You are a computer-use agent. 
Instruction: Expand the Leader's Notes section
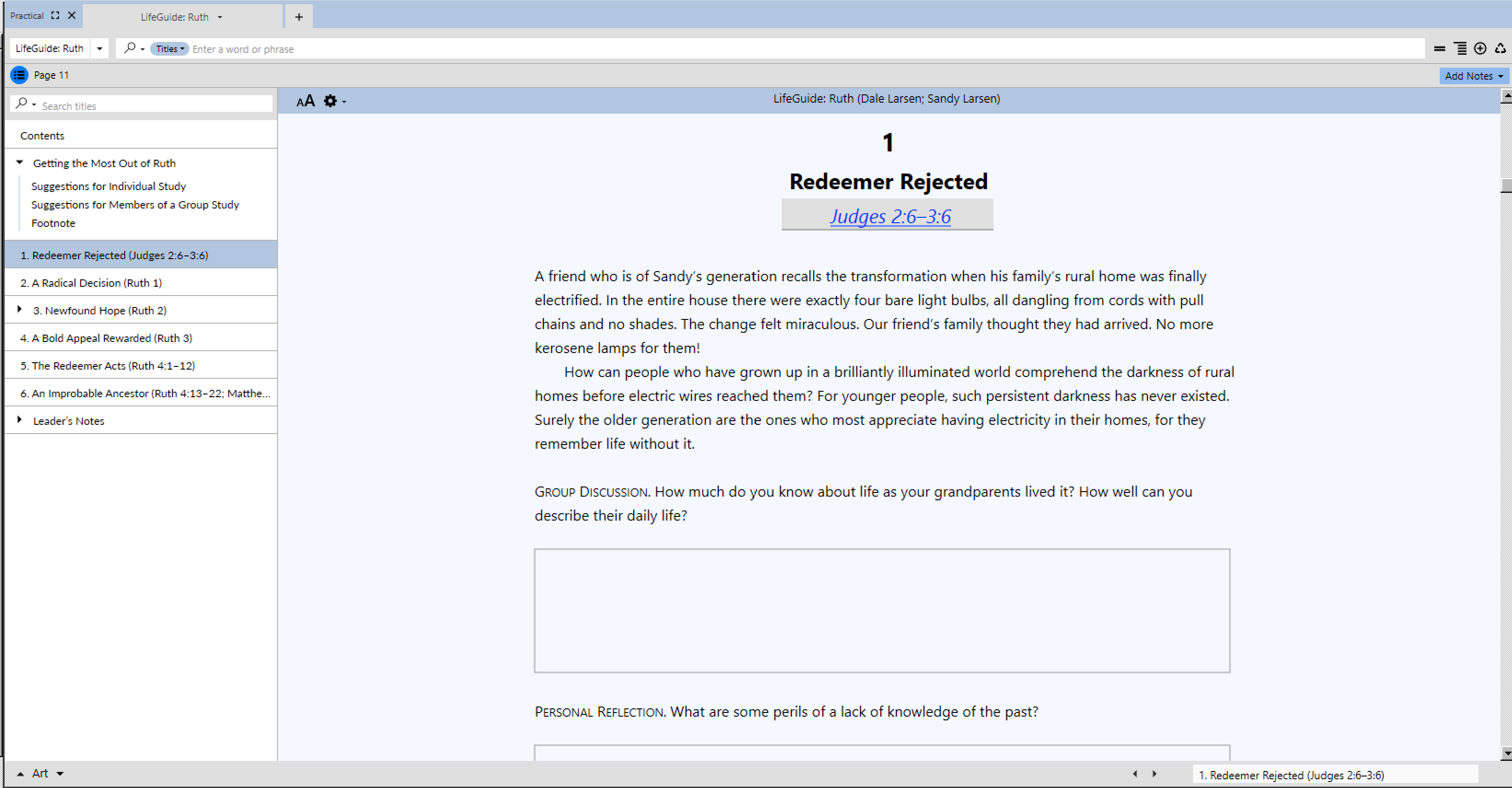19,420
